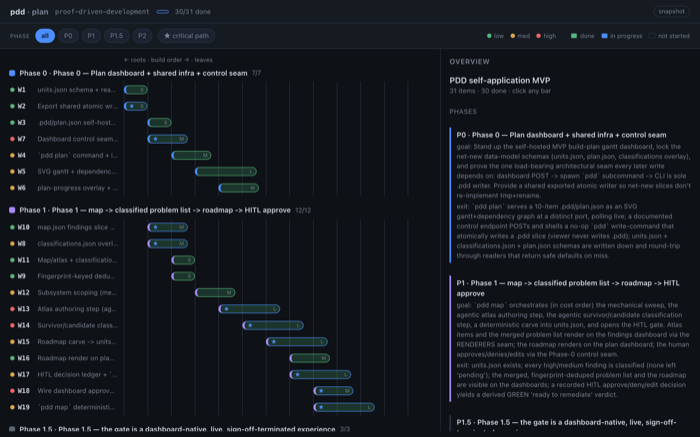Filter by phase P2
Viewport: 700px width, 437px height.
(142, 36)
